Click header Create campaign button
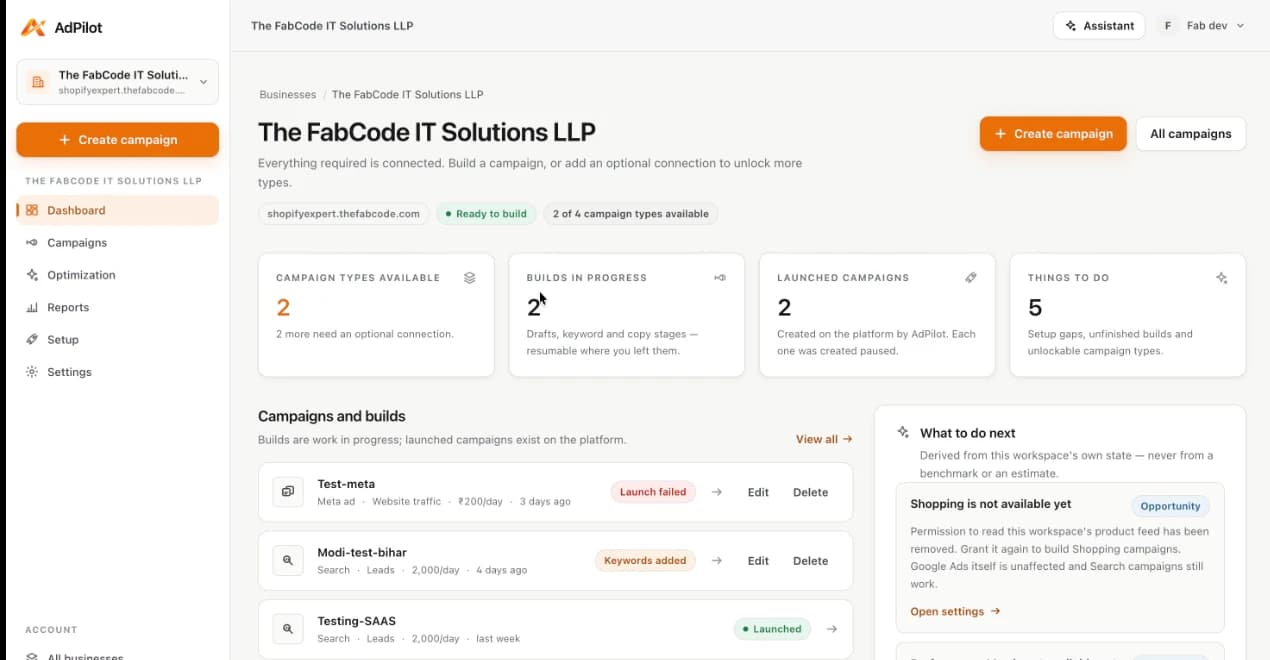Viewport: 1270px width, 660px height. pos(1053,134)
